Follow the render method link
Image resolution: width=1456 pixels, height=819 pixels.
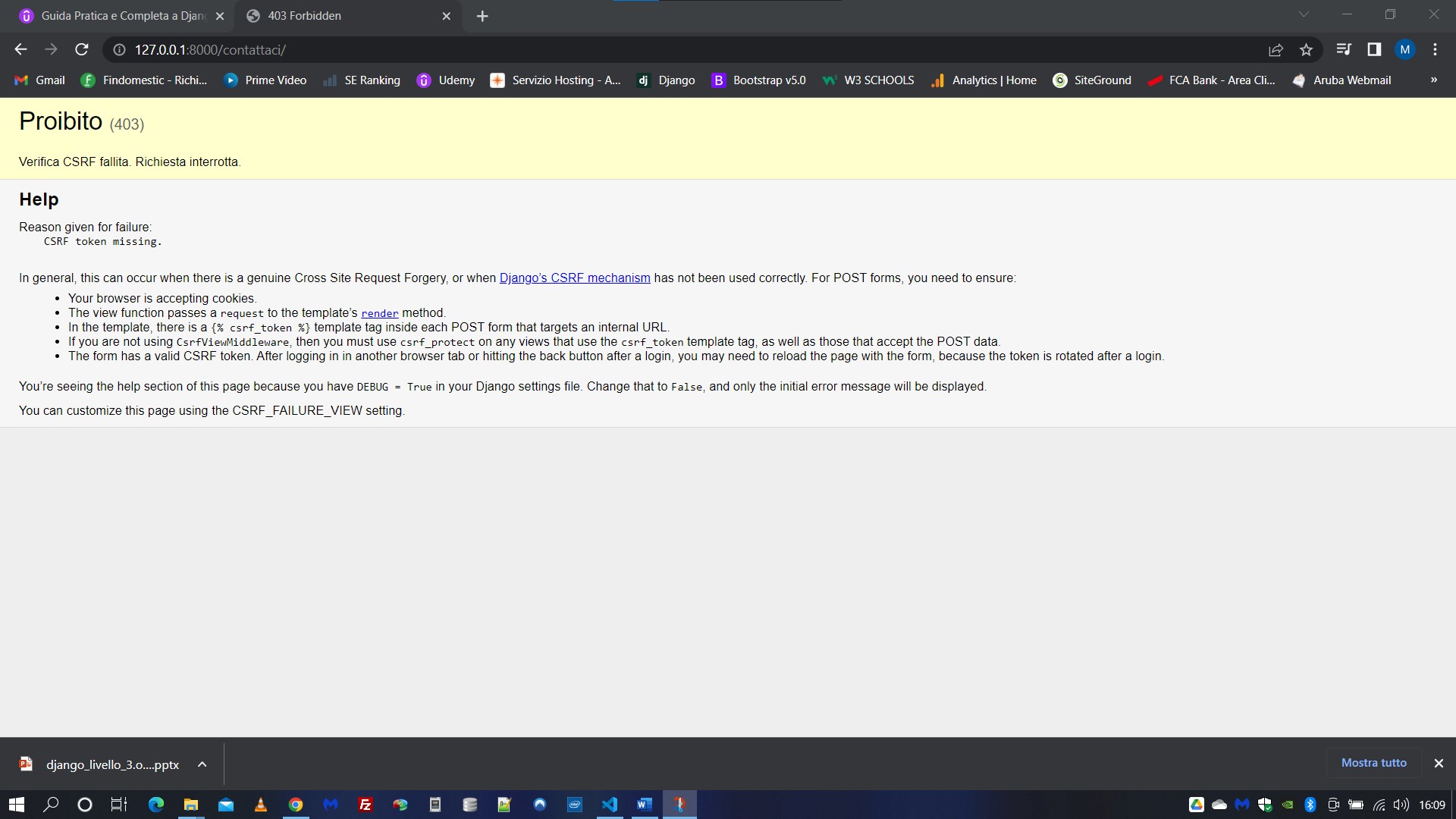(x=380, y=313)
